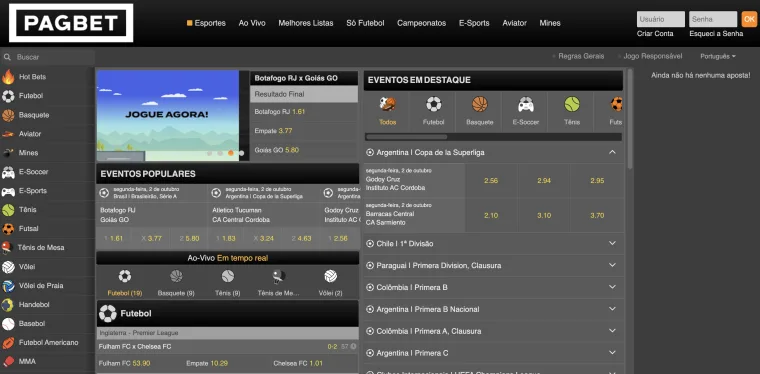Viewport: 760px width, 374px height.
Task: Click the search magnifier icon
Action: [x=7, y=57]
